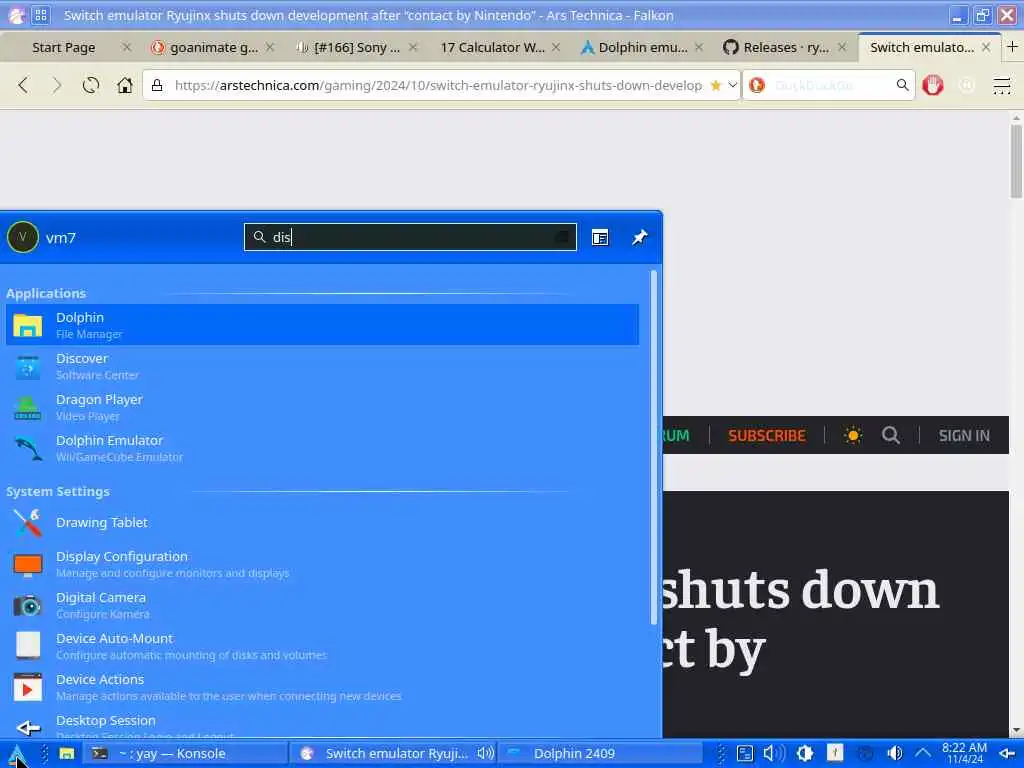Viewport: 1024px width, 768px height.
Task: Click the browser page vertical scrollbar
Action: point(1016,161)
